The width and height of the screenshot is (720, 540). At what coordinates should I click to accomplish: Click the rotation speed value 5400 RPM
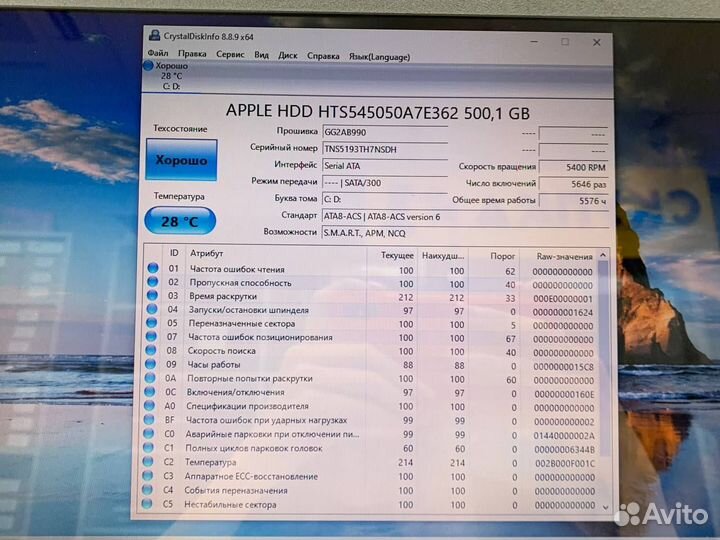(x=573, y=167)
